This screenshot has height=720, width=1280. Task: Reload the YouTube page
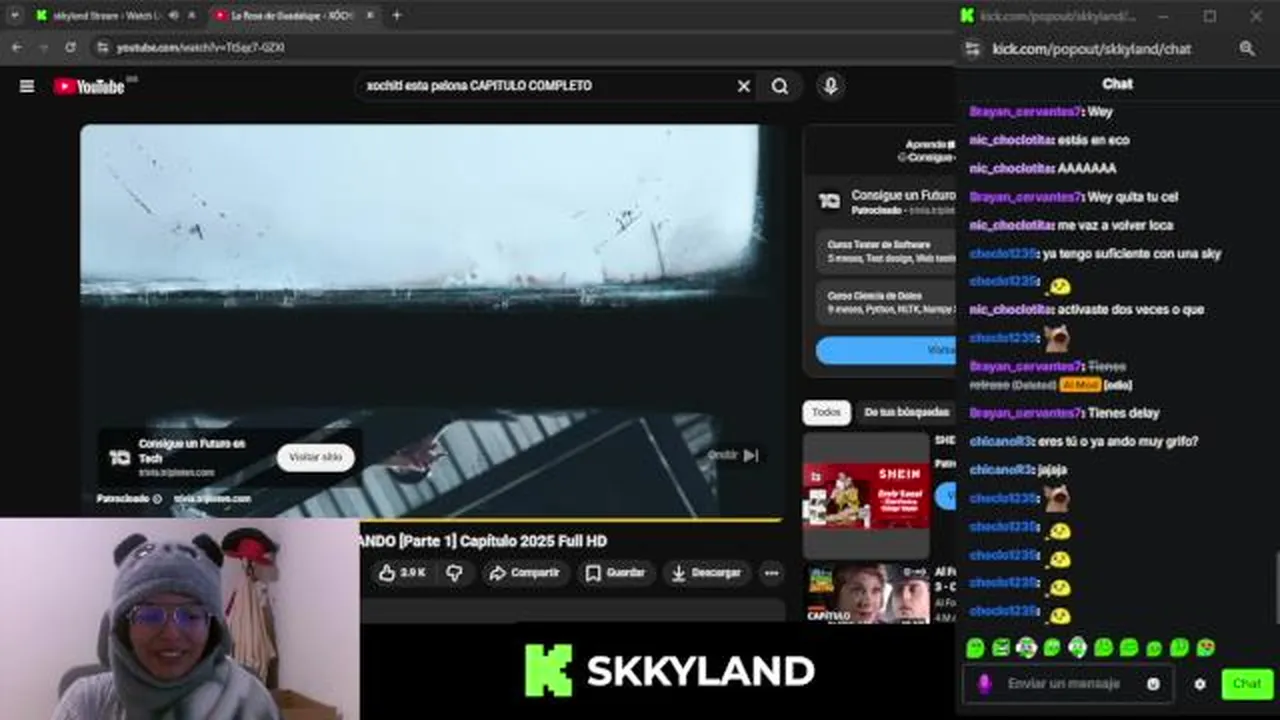[70, 47]
